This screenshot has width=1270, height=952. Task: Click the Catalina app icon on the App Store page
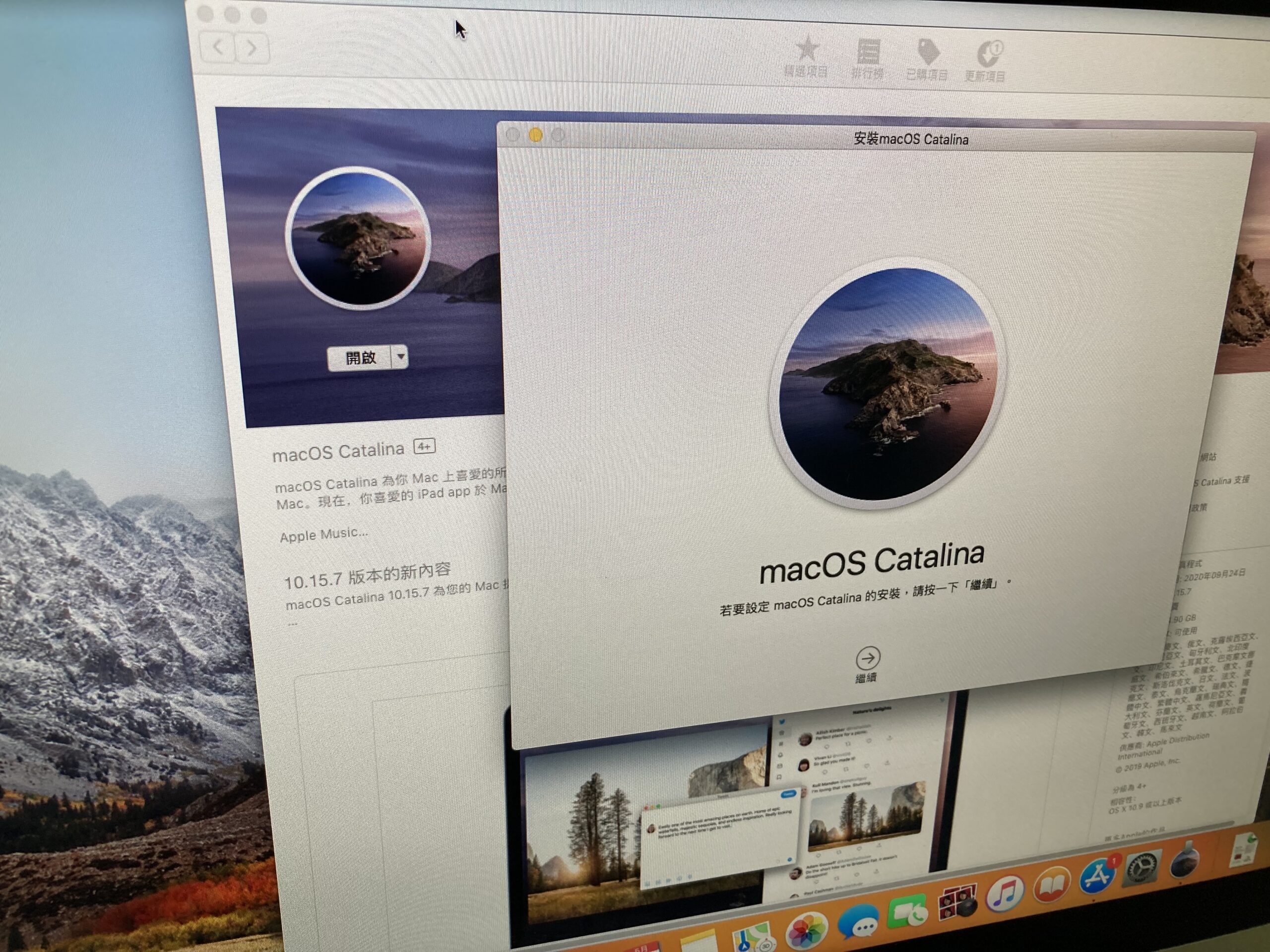click(x=358, y=238)
